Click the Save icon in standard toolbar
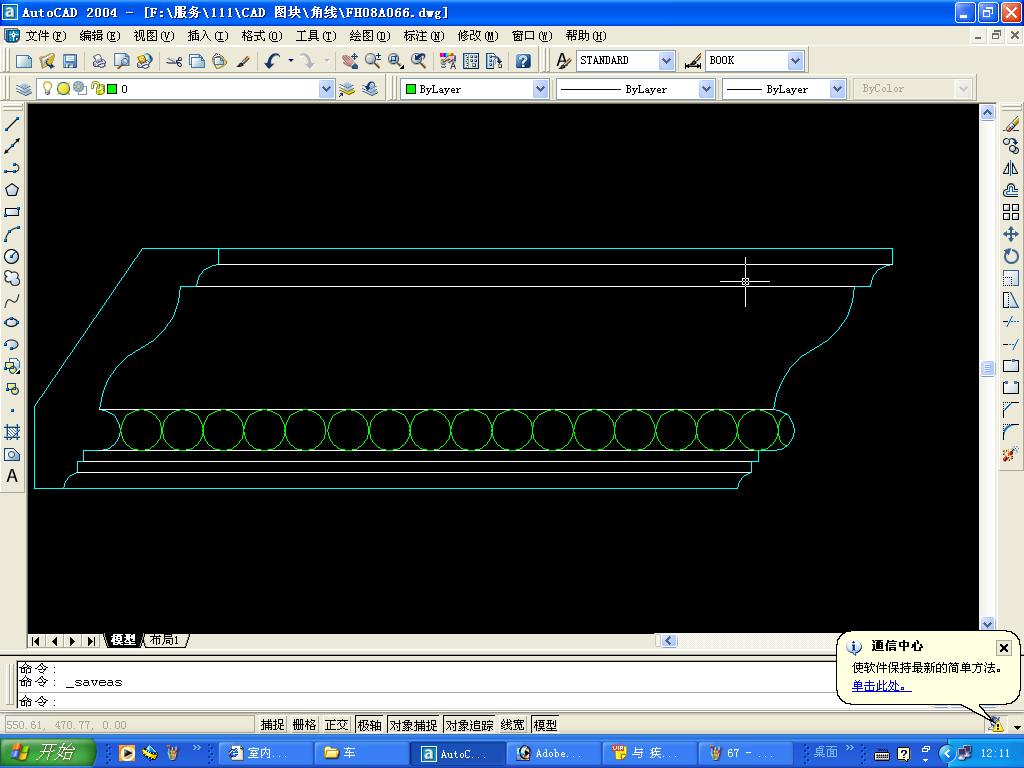This screenshot has height=768, width=1024. tap(70, 61)
